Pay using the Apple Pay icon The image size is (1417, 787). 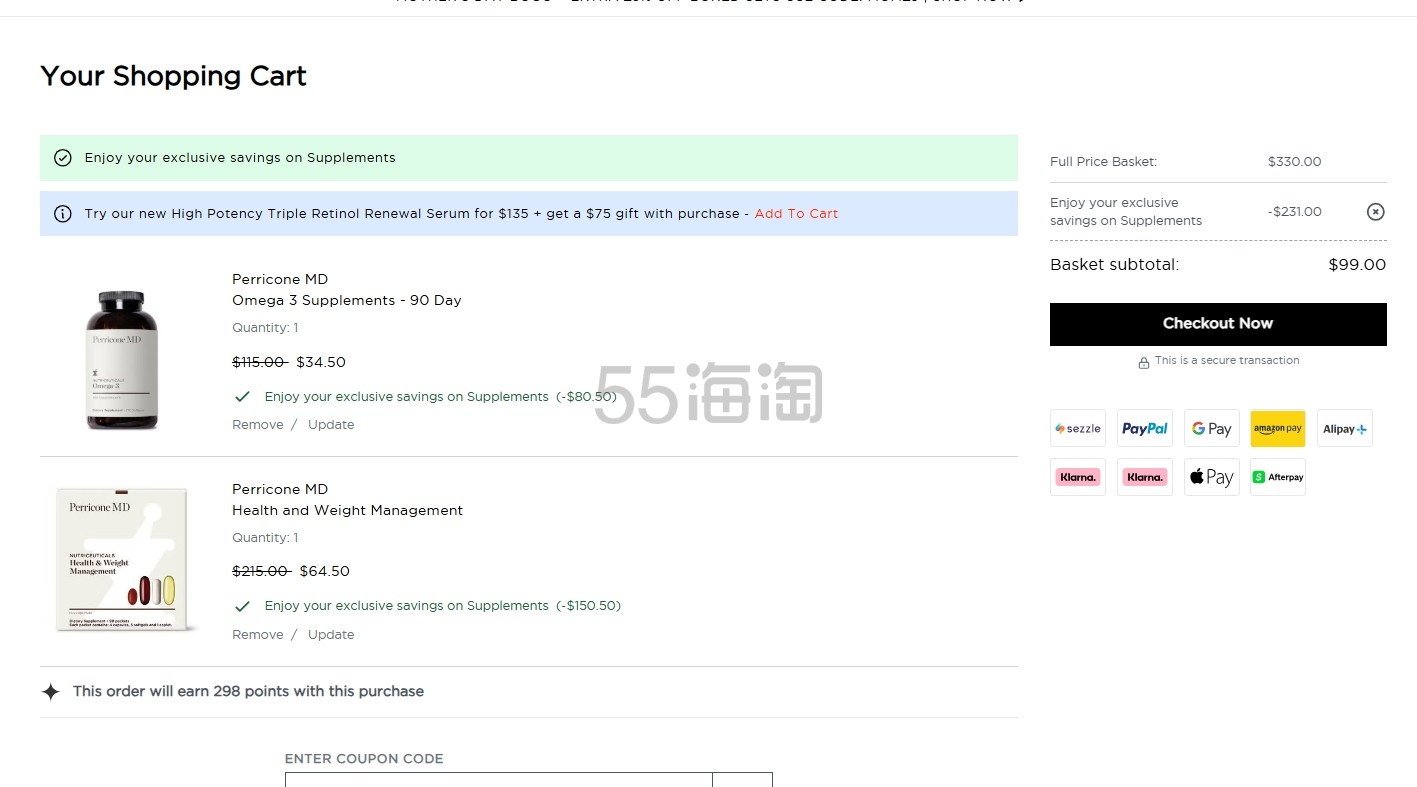(x=1211, y=477)
